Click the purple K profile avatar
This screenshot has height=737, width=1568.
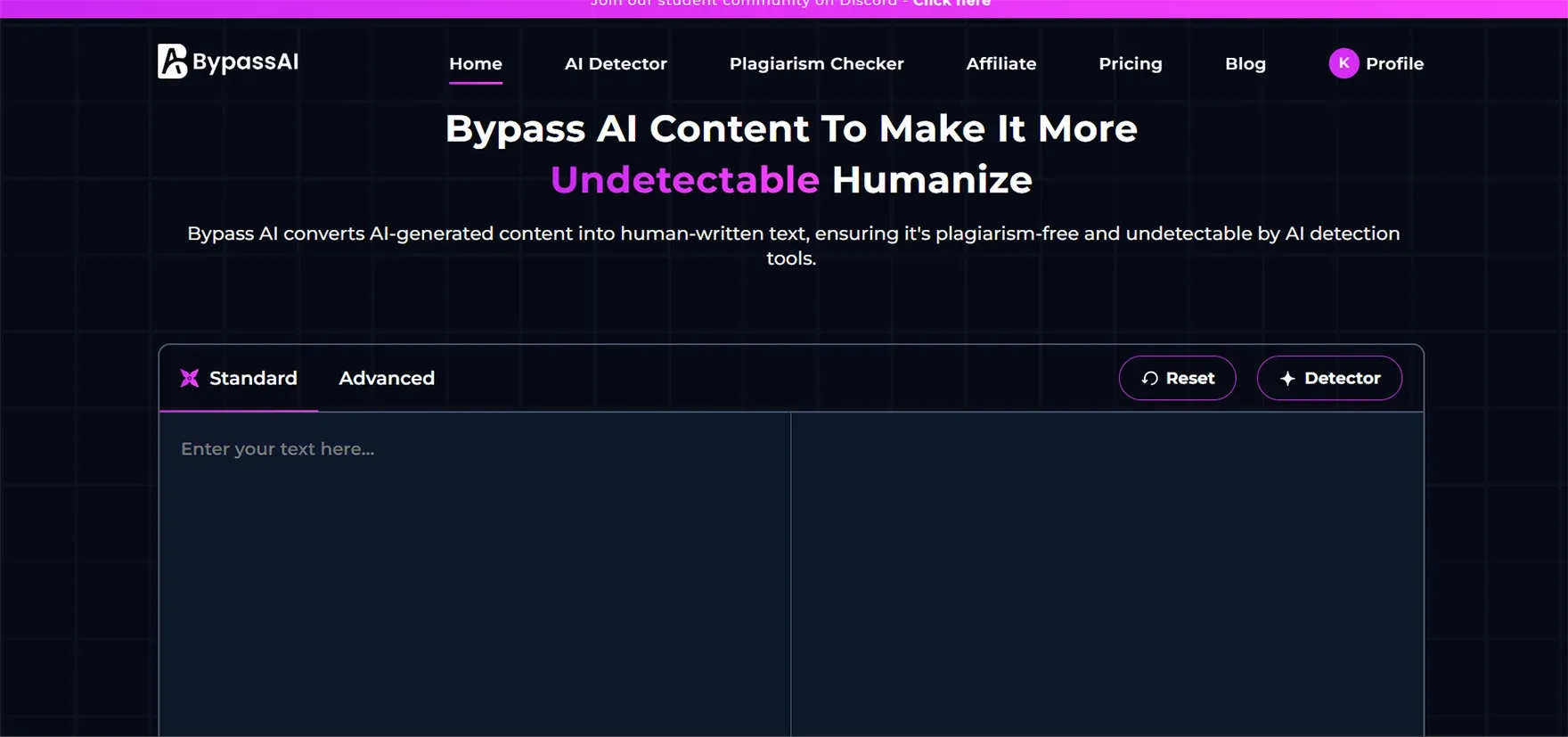tap(1343, 63)
